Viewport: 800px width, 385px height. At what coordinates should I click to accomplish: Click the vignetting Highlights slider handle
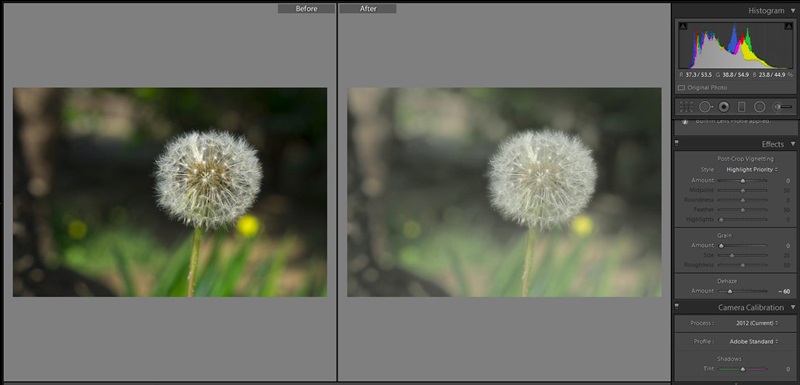tap(720, 219)
